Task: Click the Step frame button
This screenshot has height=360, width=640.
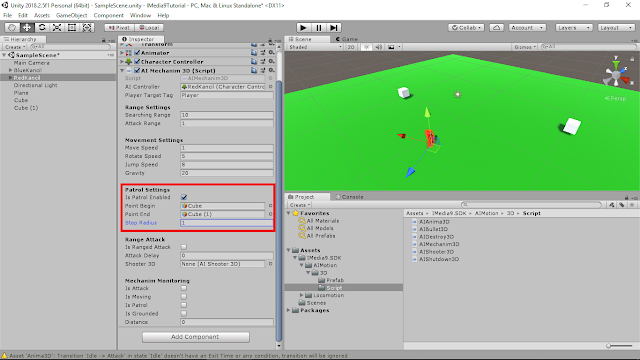Action: point(334,27)
